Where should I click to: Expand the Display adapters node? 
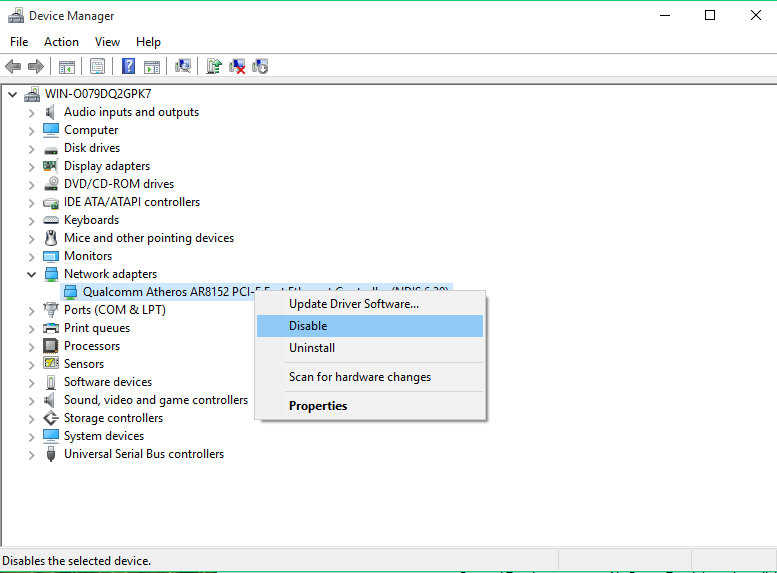[31, 167]
